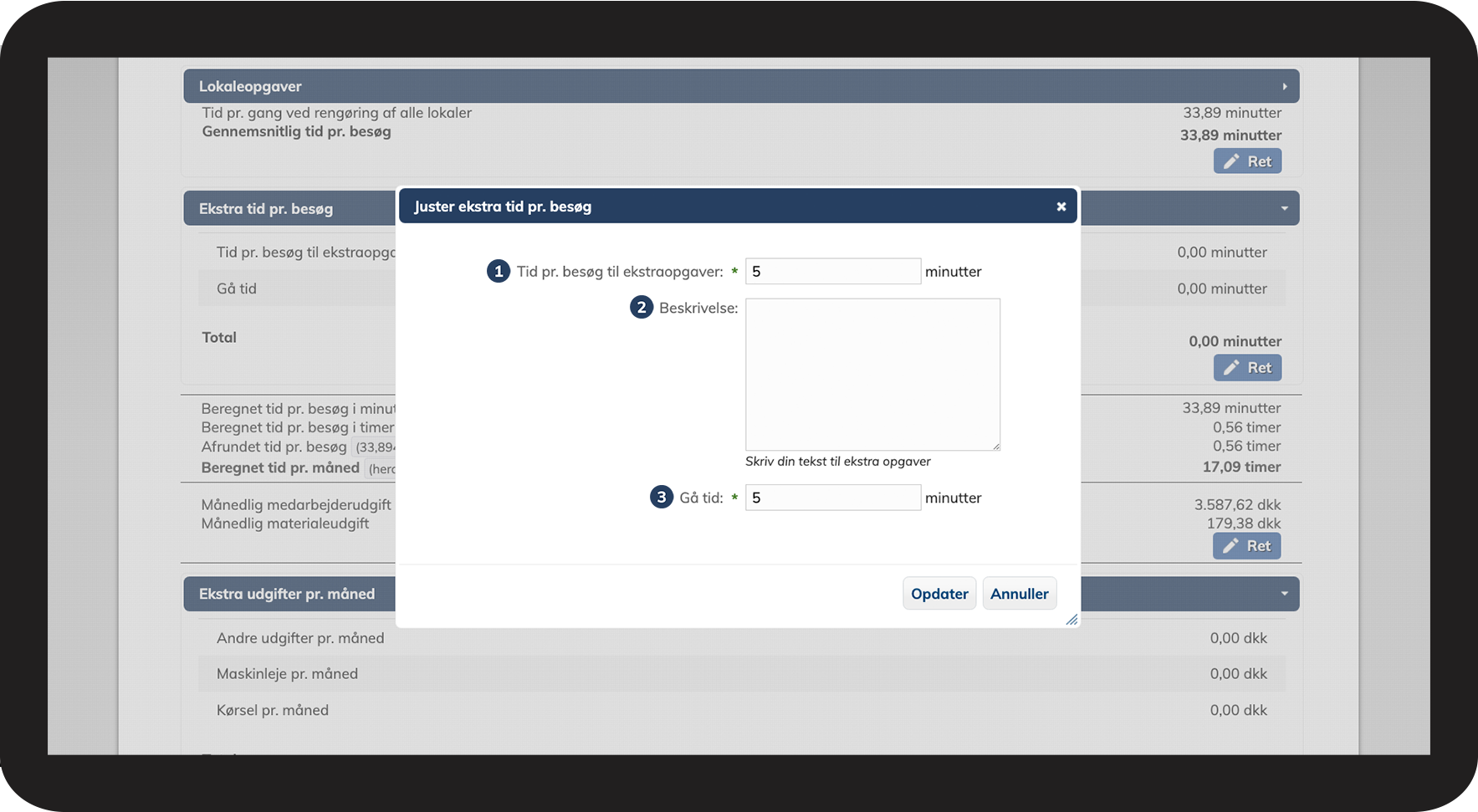Collapse the Ekstra tid pr. besøg section arrow
The width and height of the screenshot is (1478, 812).
pos(1285,208)
